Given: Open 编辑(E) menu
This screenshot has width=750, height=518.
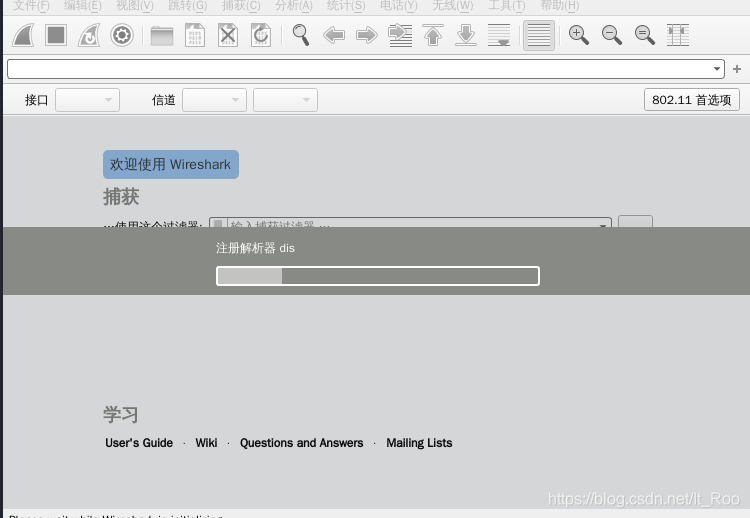Looking at the screenshot, I should [x=83, y=5].
